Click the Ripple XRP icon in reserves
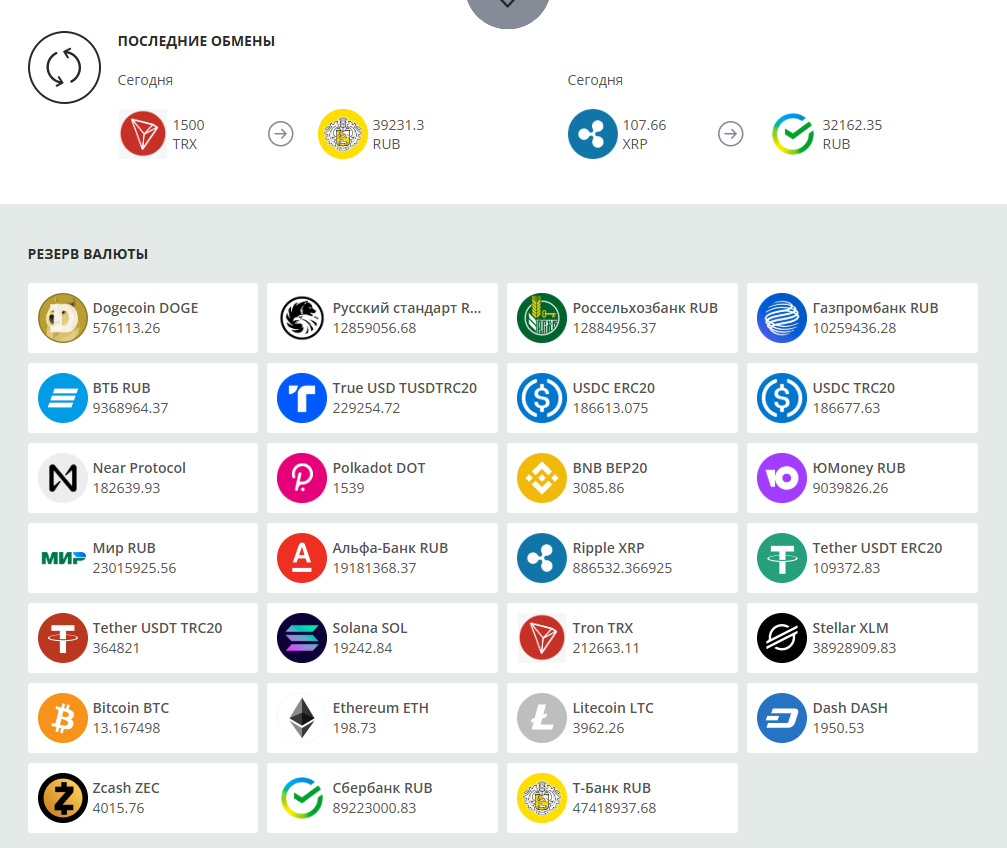Image resolution: width=1007 pixels, height=848 pixels. click(542, 558)
